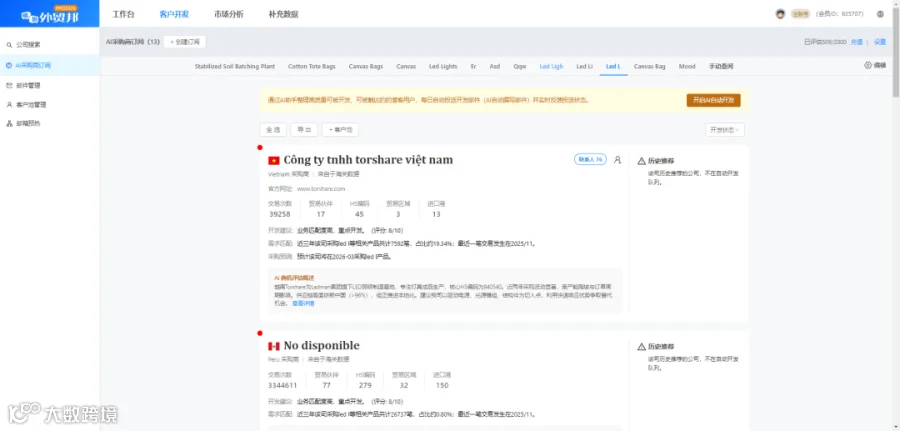
Task: Click the + 客户池 button
Action: 340,130
